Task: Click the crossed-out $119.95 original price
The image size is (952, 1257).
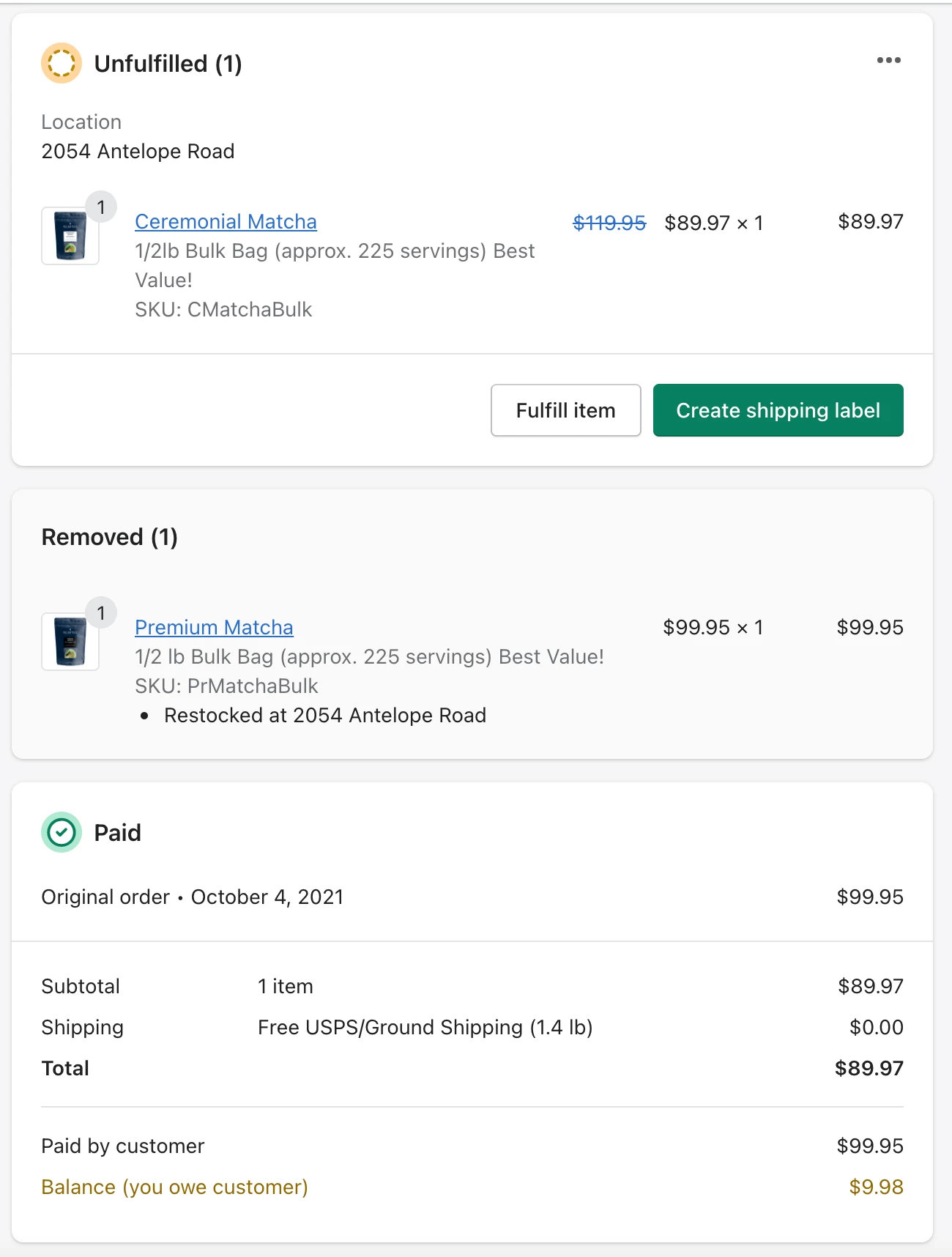Action: (609, 223)
